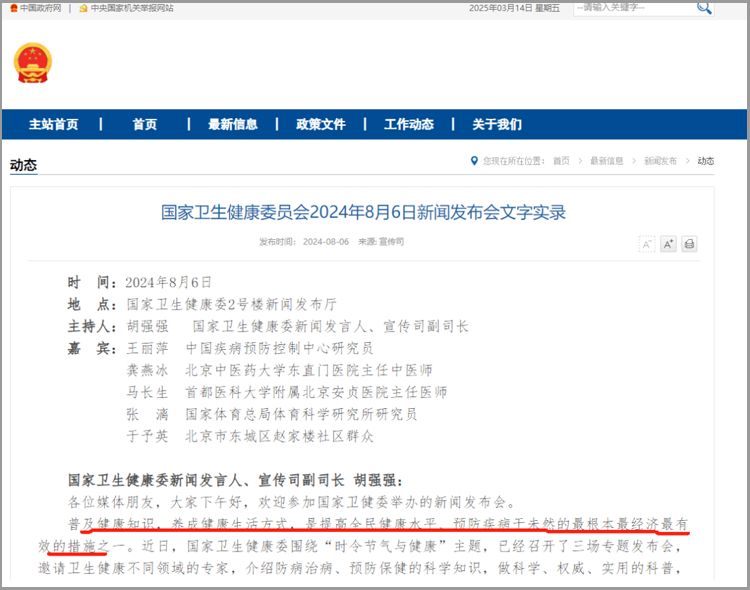Click the keyword search input field
The width and height of the screenshot is (750, 590).
tap(632, 7)
